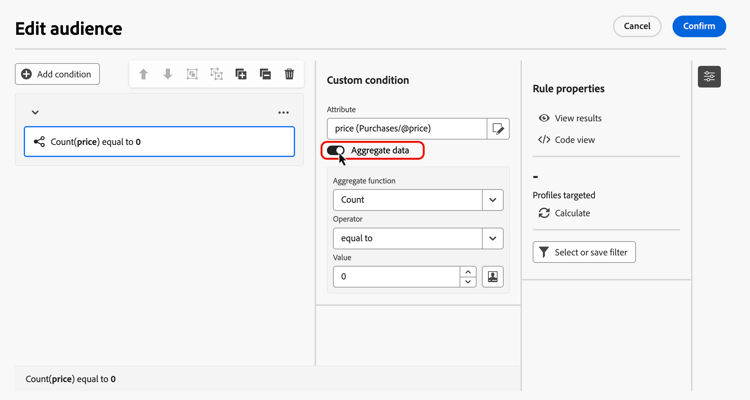Viewport: 750px width, 400px height.
Task: Click the collapse all icon in the toolbar
Action: [265, 74]
